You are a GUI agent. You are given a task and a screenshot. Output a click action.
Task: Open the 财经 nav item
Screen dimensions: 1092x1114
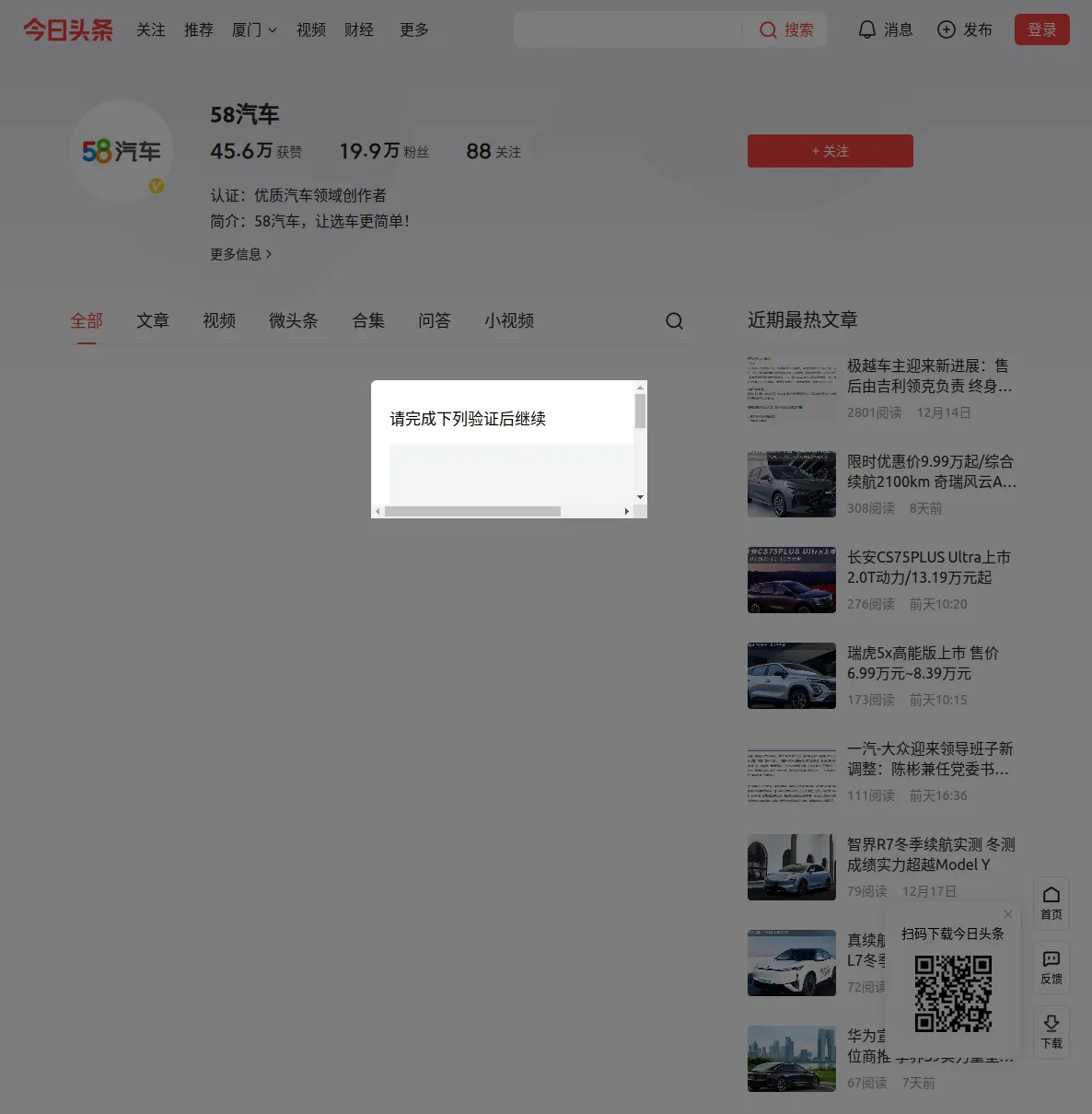point(359,30)
